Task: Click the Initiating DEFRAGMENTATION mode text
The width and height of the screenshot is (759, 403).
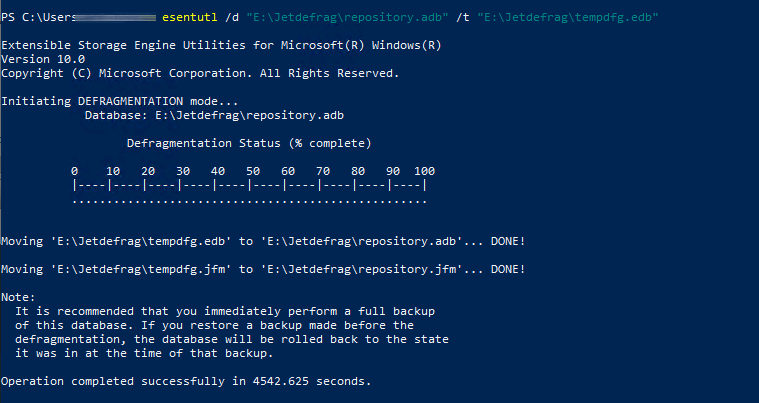Action: 120,102
